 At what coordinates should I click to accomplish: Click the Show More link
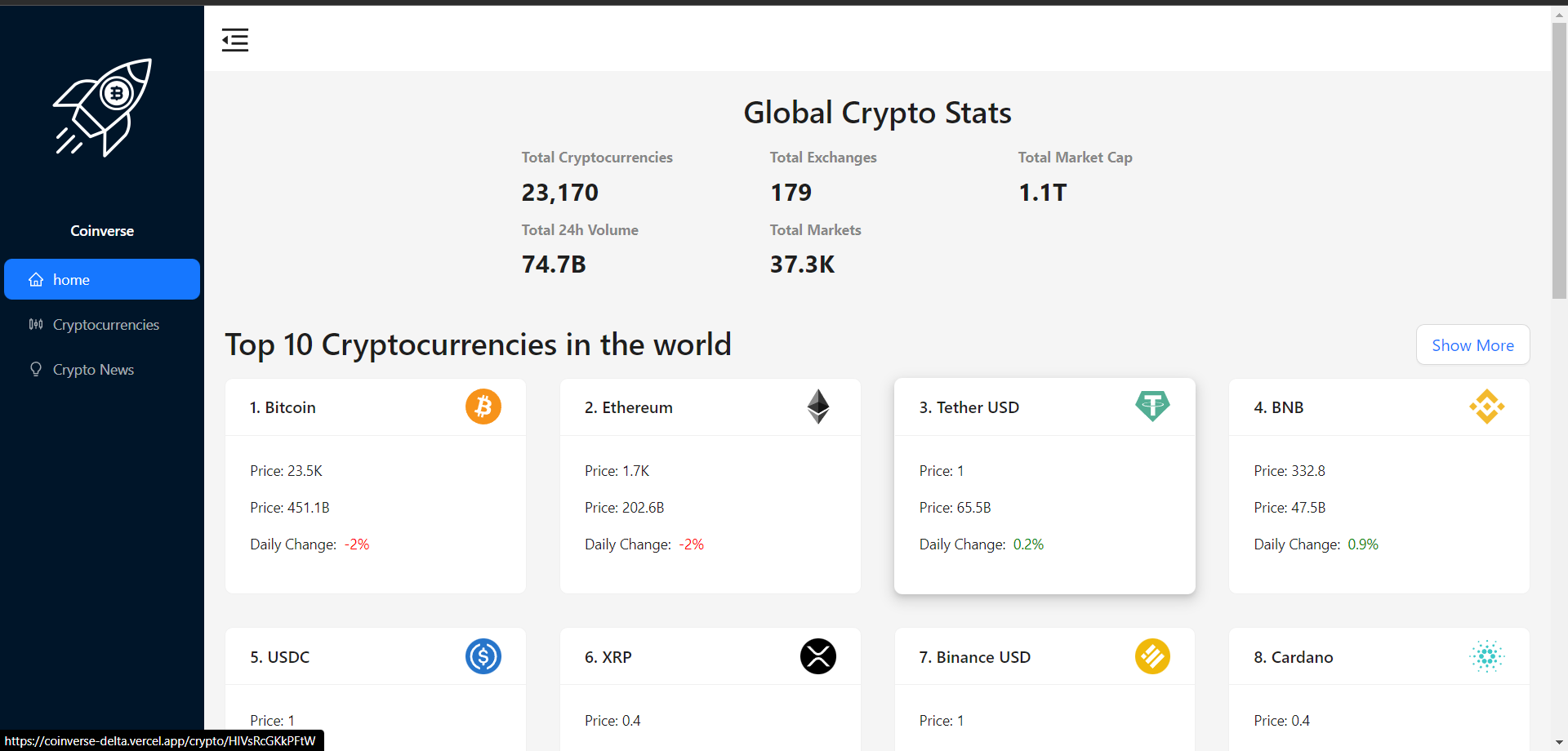pos(1472,345)
